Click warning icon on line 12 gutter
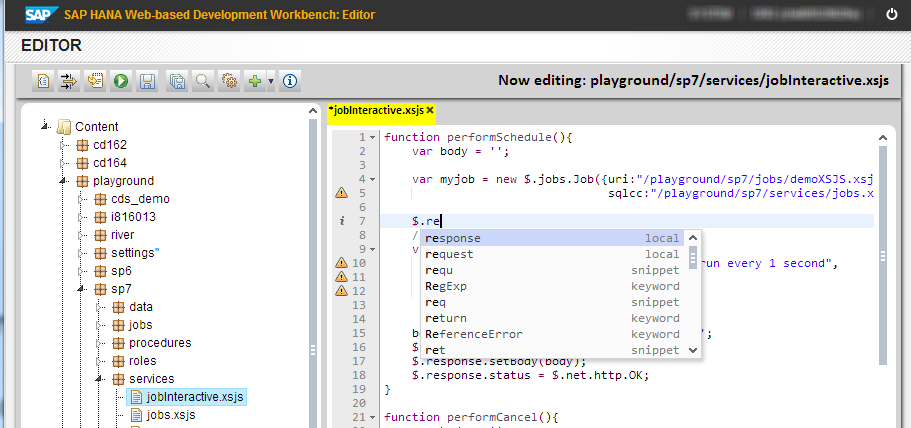This screenshot has height=428, width=911. 342,291
